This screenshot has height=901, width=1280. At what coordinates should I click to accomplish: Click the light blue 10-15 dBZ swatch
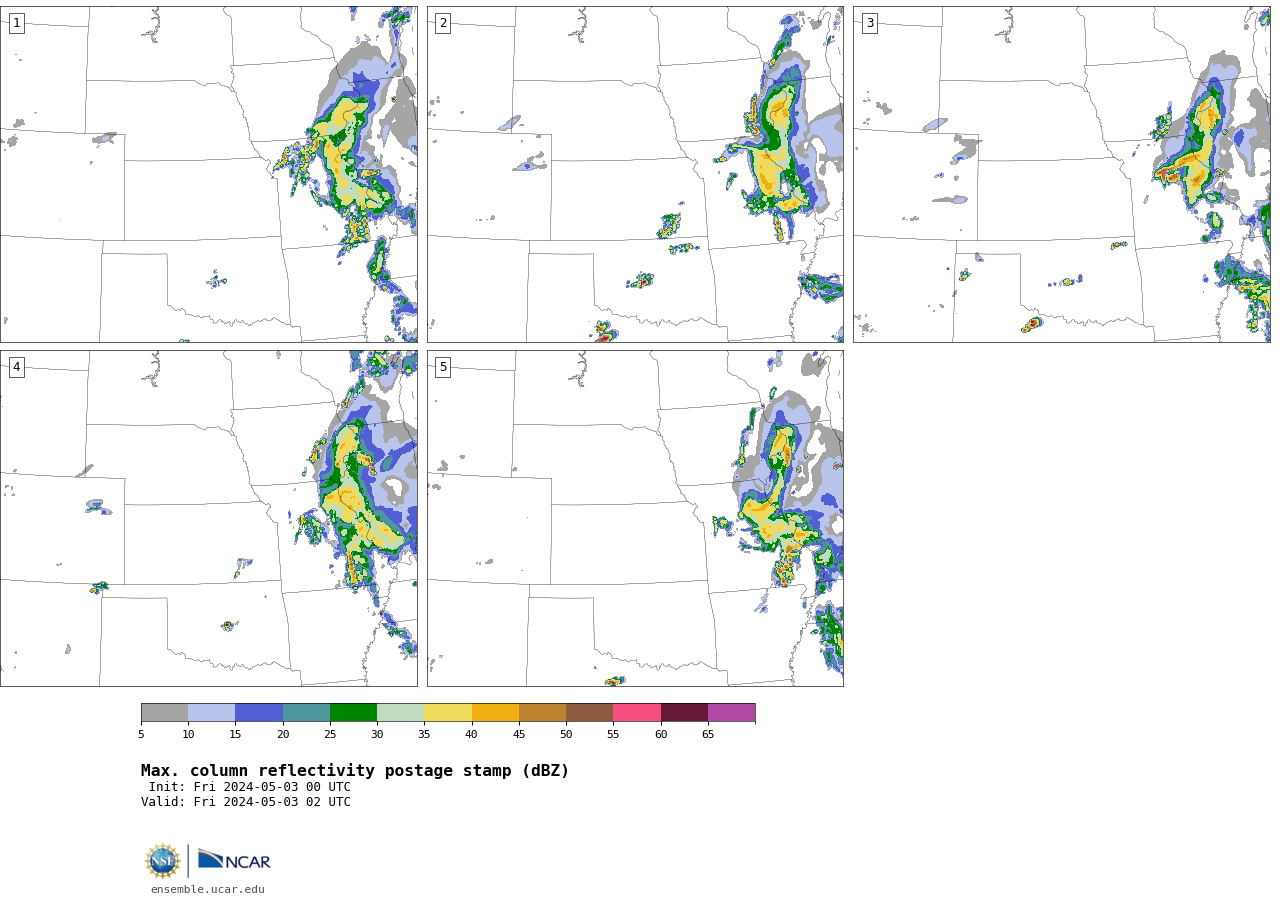(x=211, y=712)
